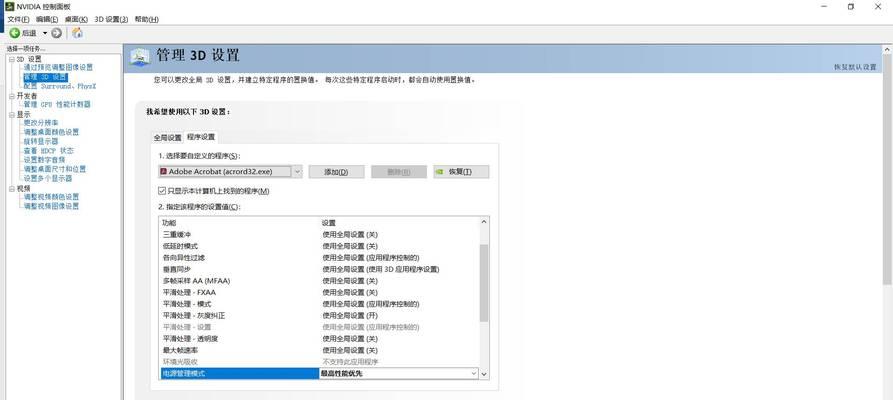Select the 各向异性过滤 setting row
Image resolution: width=893 pixels, height=400 pixels.
319,258
